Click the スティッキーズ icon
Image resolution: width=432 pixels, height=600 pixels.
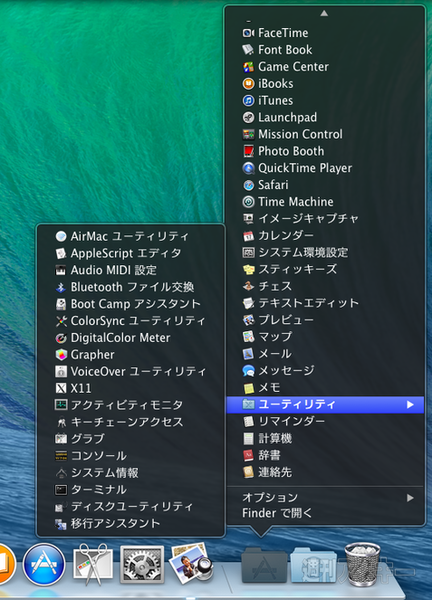[248, 269]
